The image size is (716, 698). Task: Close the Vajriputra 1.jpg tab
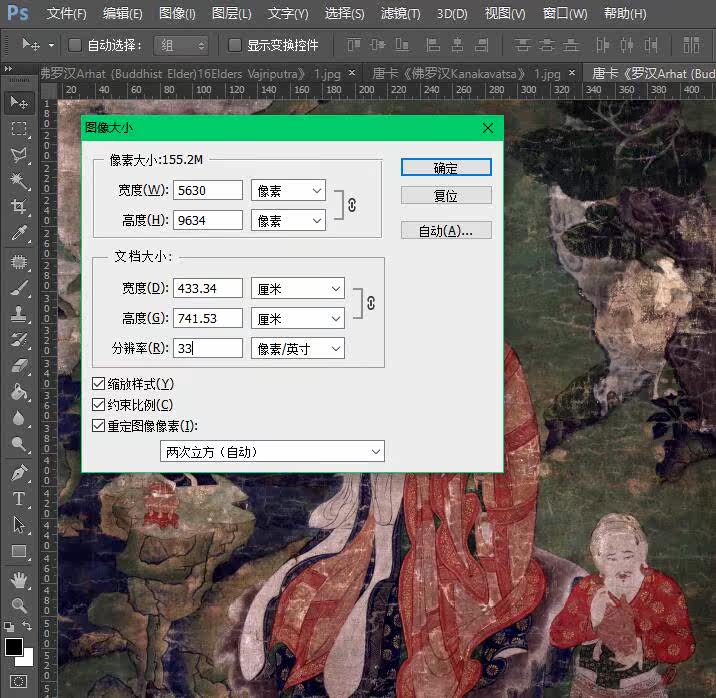(352, 73)
